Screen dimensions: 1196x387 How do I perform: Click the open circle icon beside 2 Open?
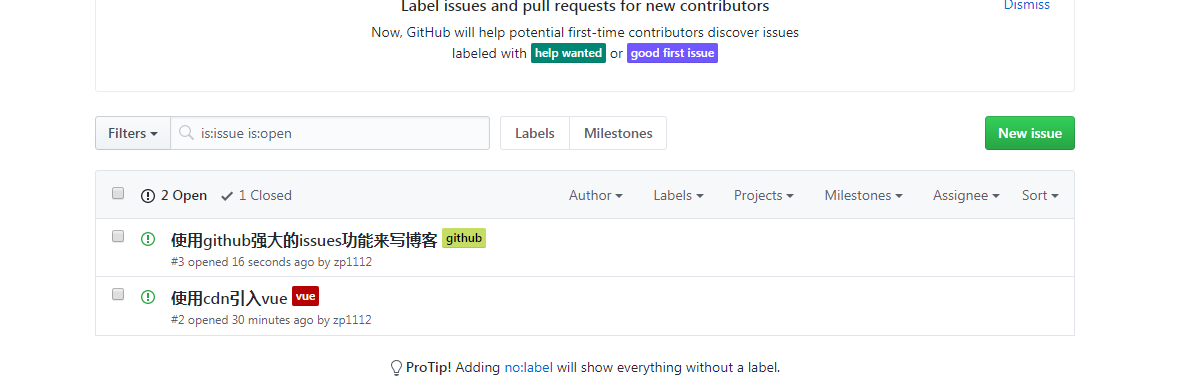click(x=148, y=195)
